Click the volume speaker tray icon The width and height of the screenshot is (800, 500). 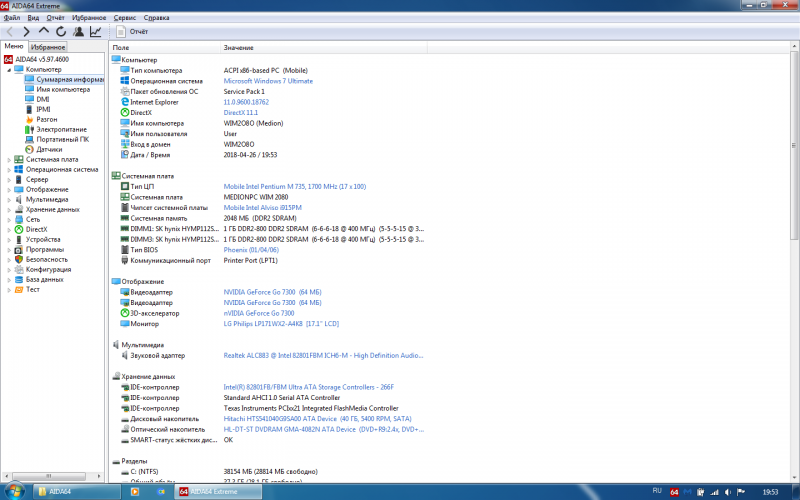pos(728,492)
